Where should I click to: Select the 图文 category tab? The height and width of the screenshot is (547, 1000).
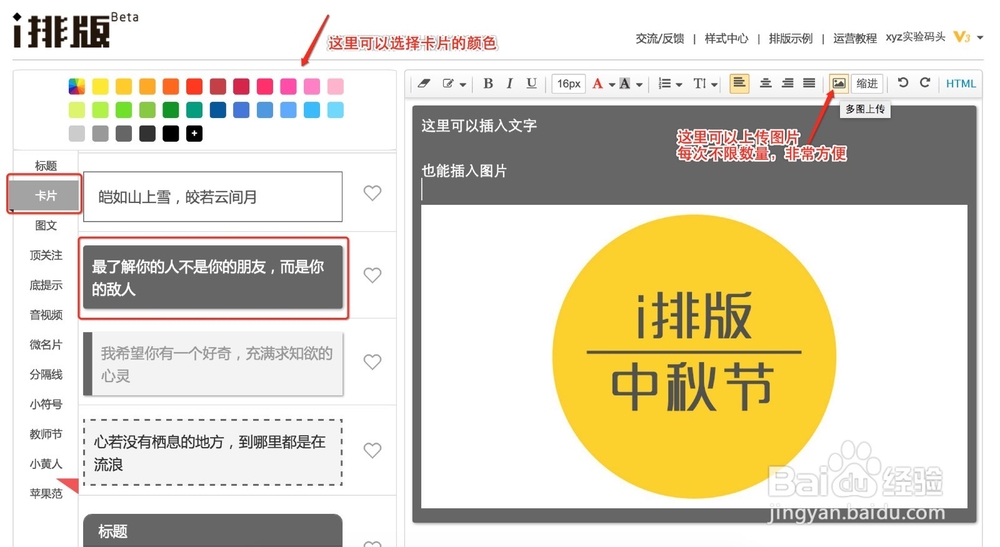point(46,225)
